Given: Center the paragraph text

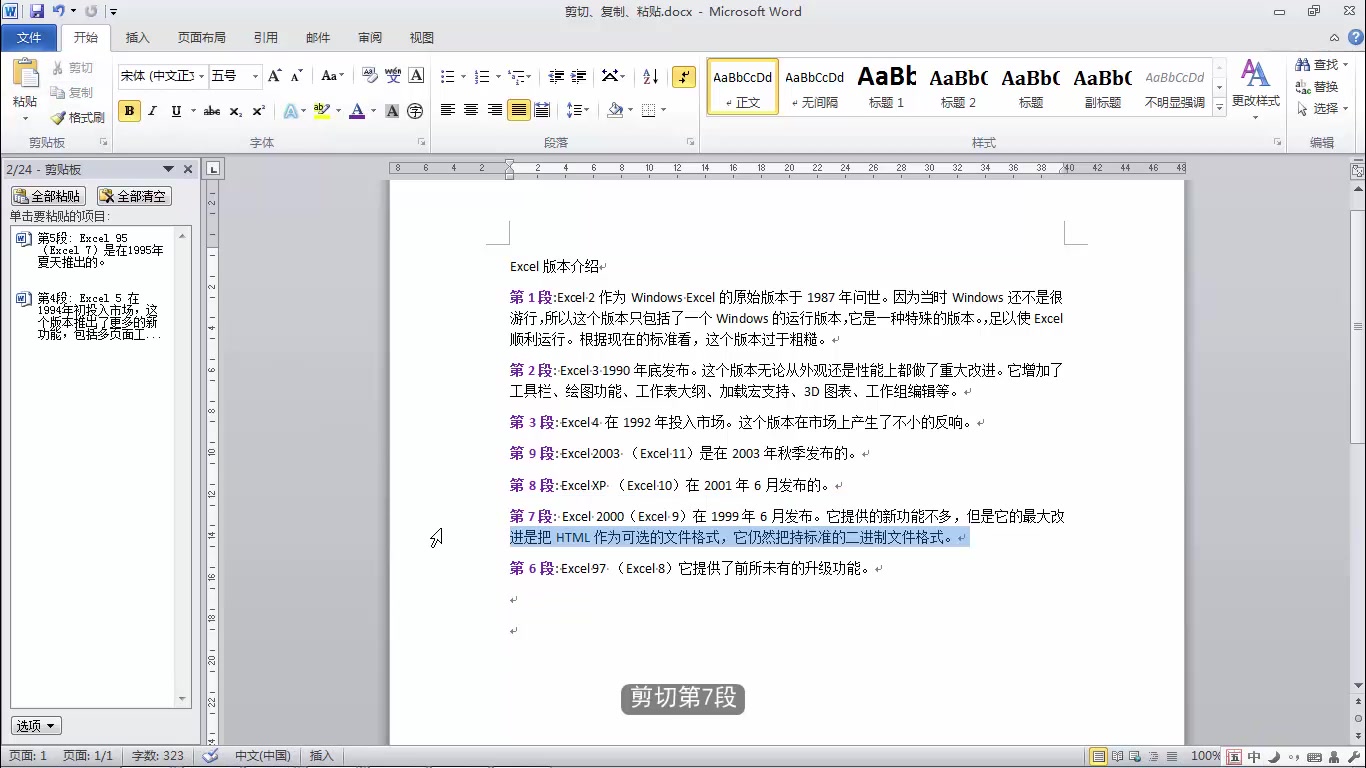Looking at the screenshot, I should coord(471,110).
